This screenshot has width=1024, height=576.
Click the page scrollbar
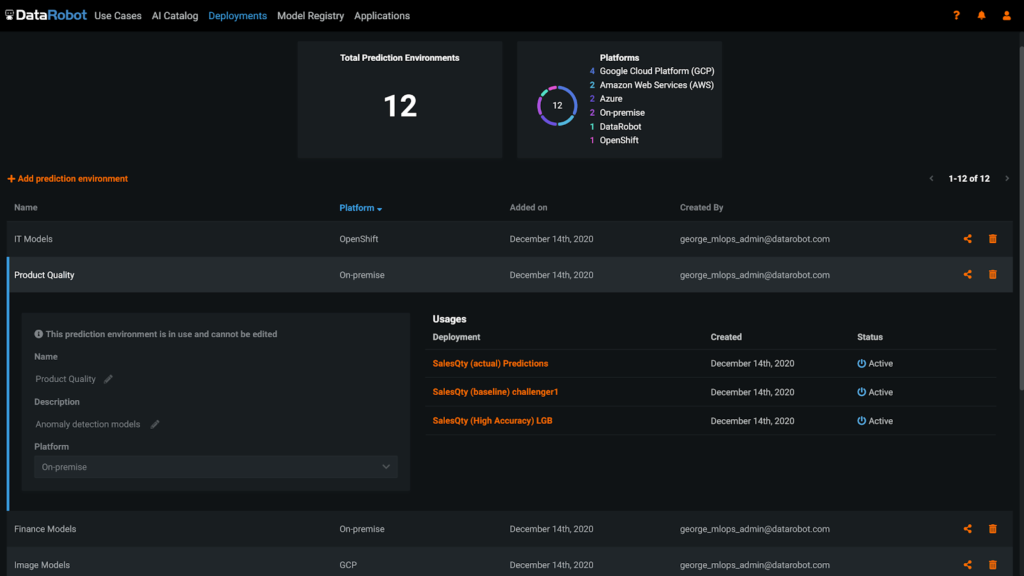[1021, 219]
